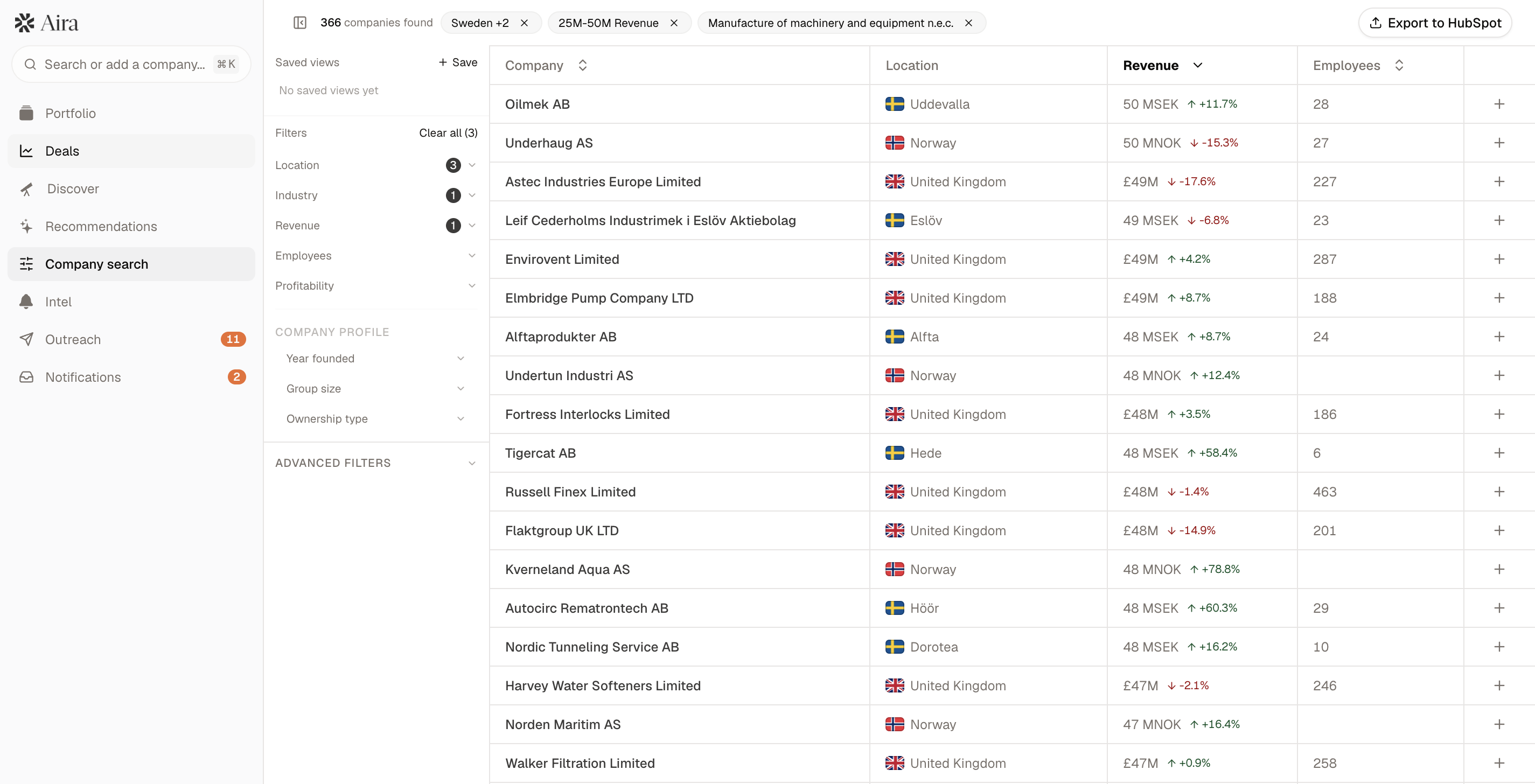Expand the Ownership type filter
The image size is (1535, 784).
pos(376,419)
